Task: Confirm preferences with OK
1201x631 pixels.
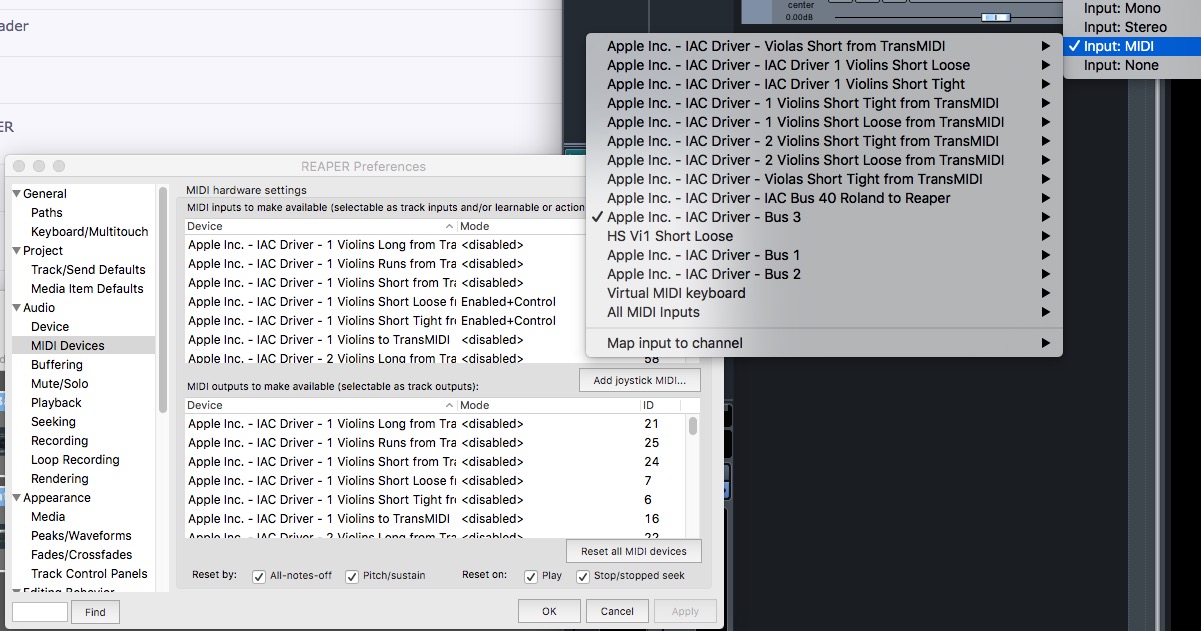Action: click(x=549, y=611)
